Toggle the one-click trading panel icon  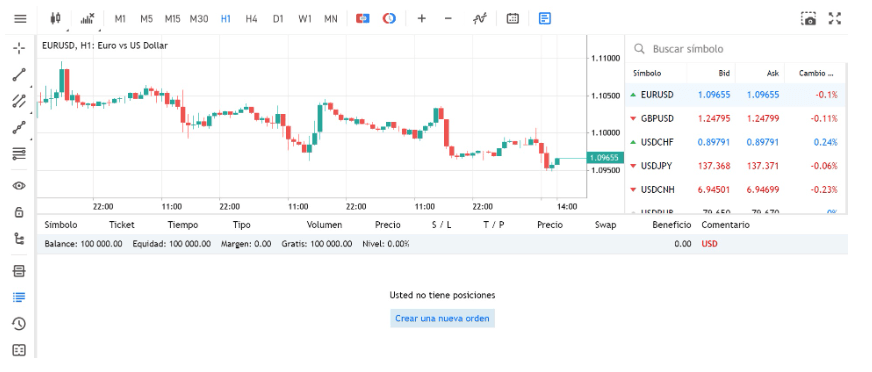[x=363, y=19]
